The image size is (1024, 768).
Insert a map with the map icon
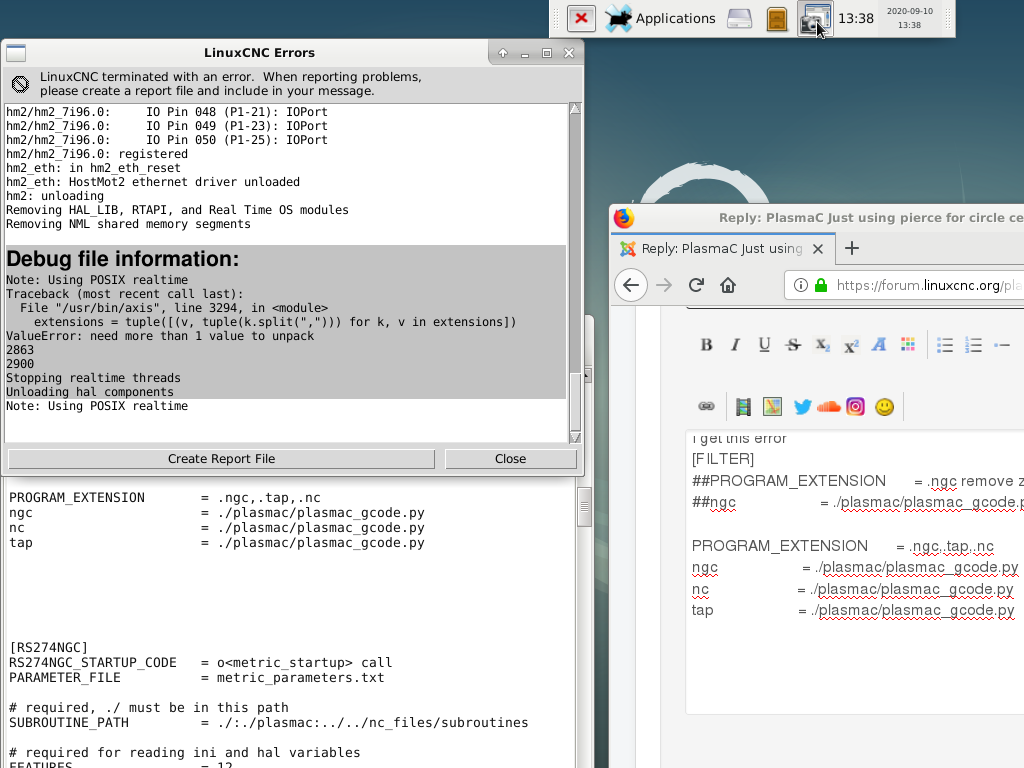coord(772,407)
